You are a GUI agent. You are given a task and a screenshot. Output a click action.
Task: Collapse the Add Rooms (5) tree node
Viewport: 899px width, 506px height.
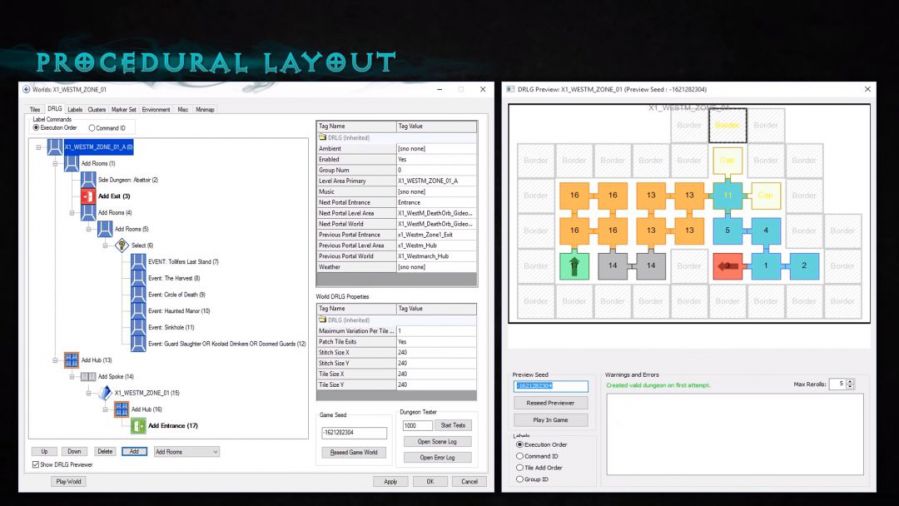(x=88, y=229)
